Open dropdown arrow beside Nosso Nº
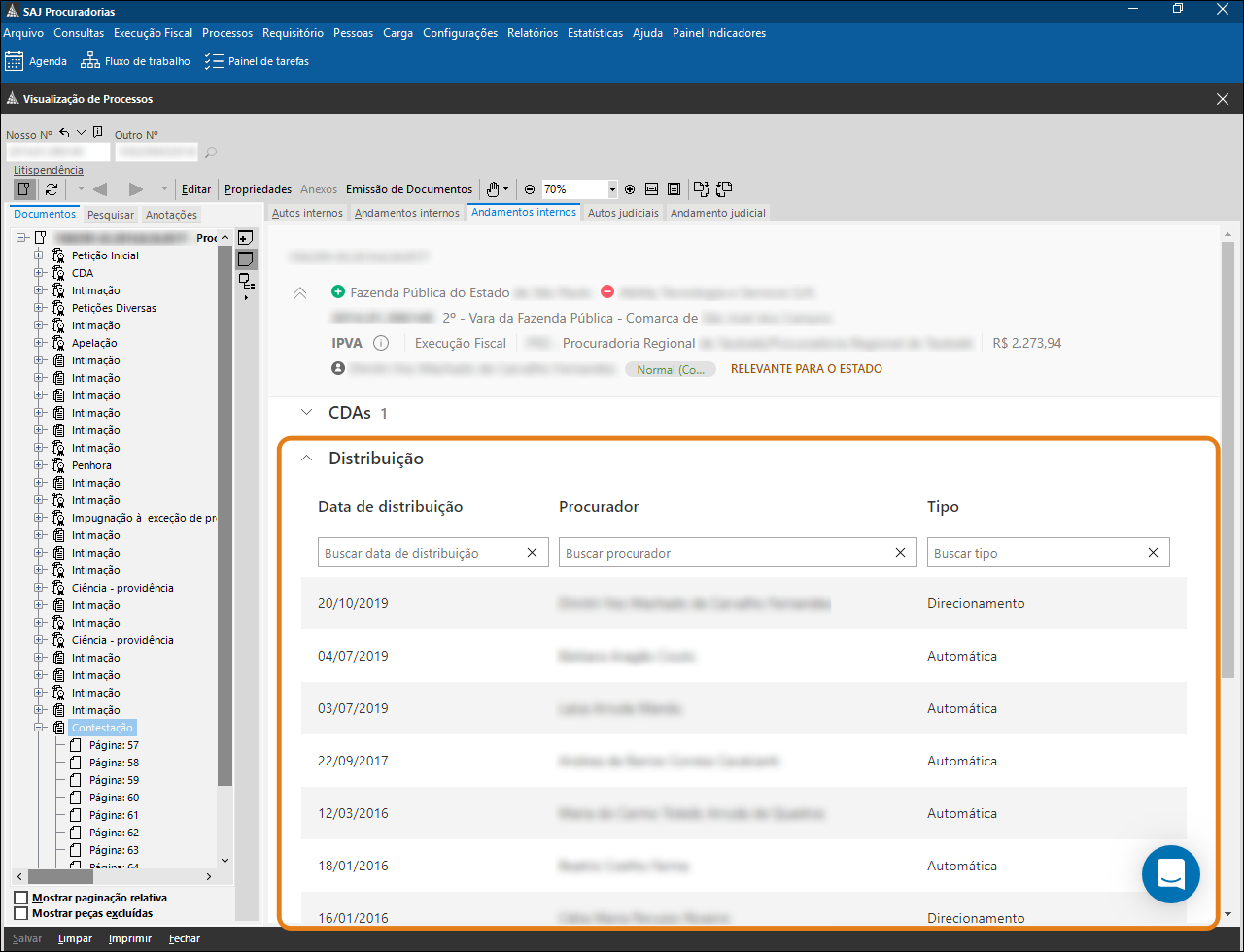The width and height of the screenshot is (1244, 952). pos(82,133)
